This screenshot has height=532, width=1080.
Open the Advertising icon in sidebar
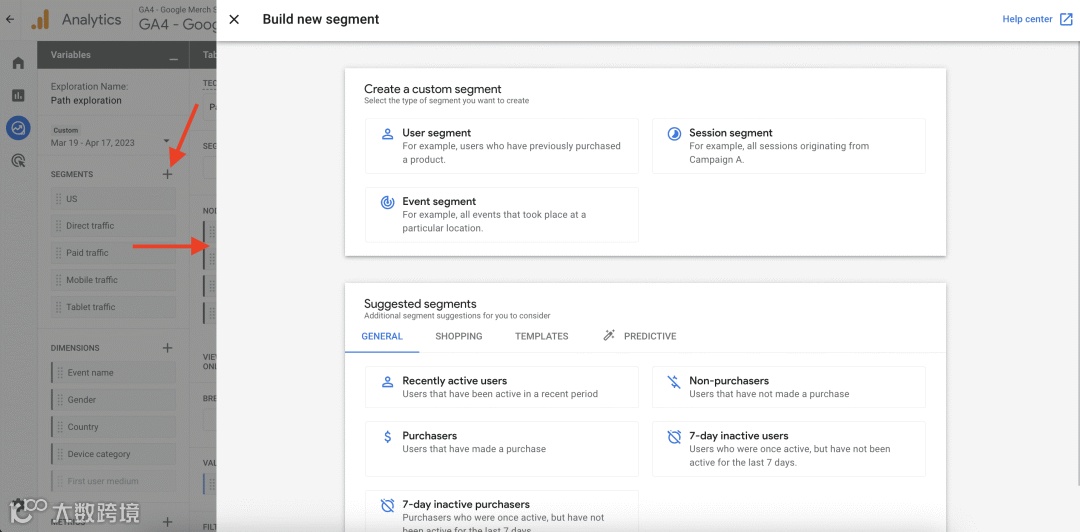[x=18, y=160]
